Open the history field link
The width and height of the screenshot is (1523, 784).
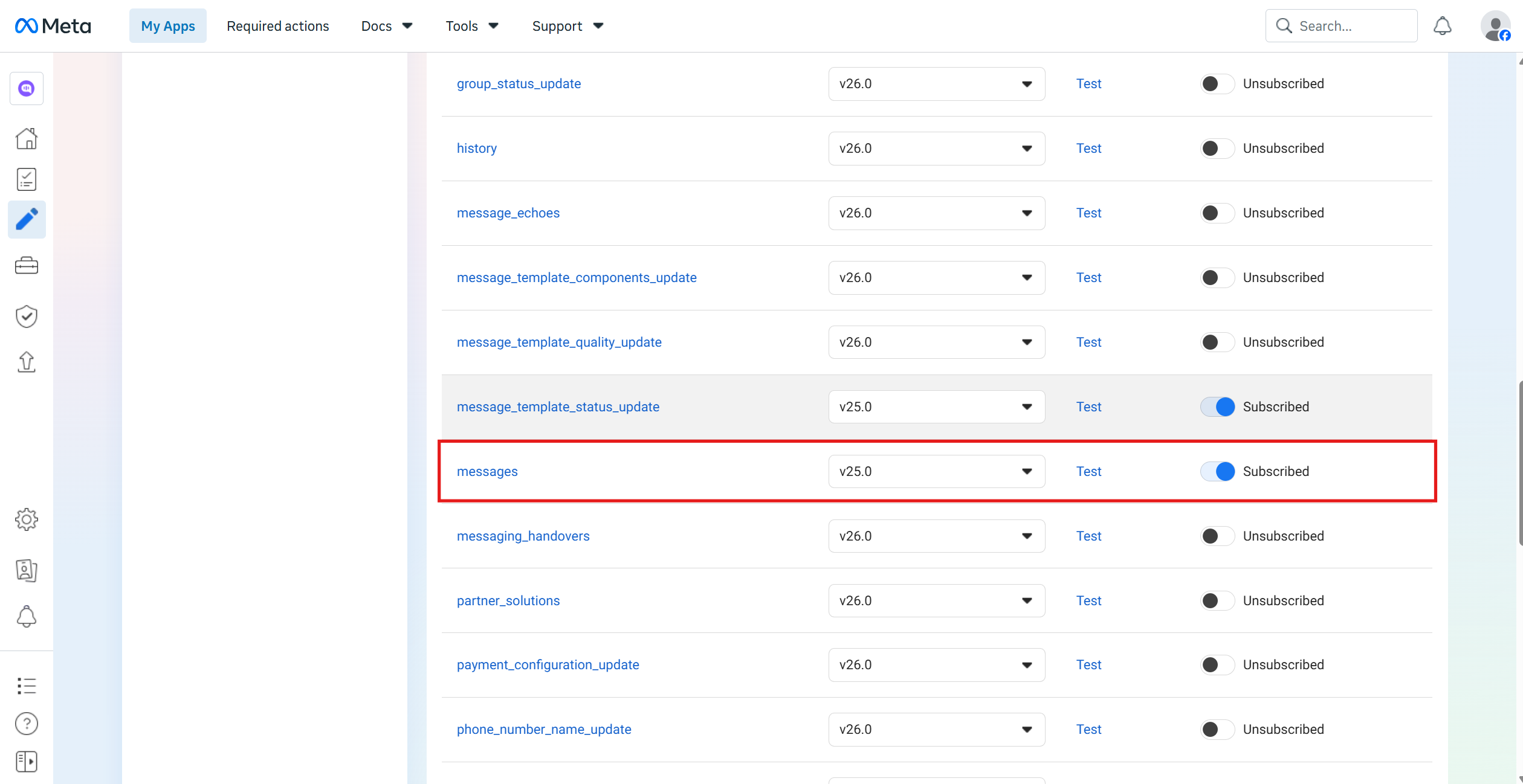477,149
